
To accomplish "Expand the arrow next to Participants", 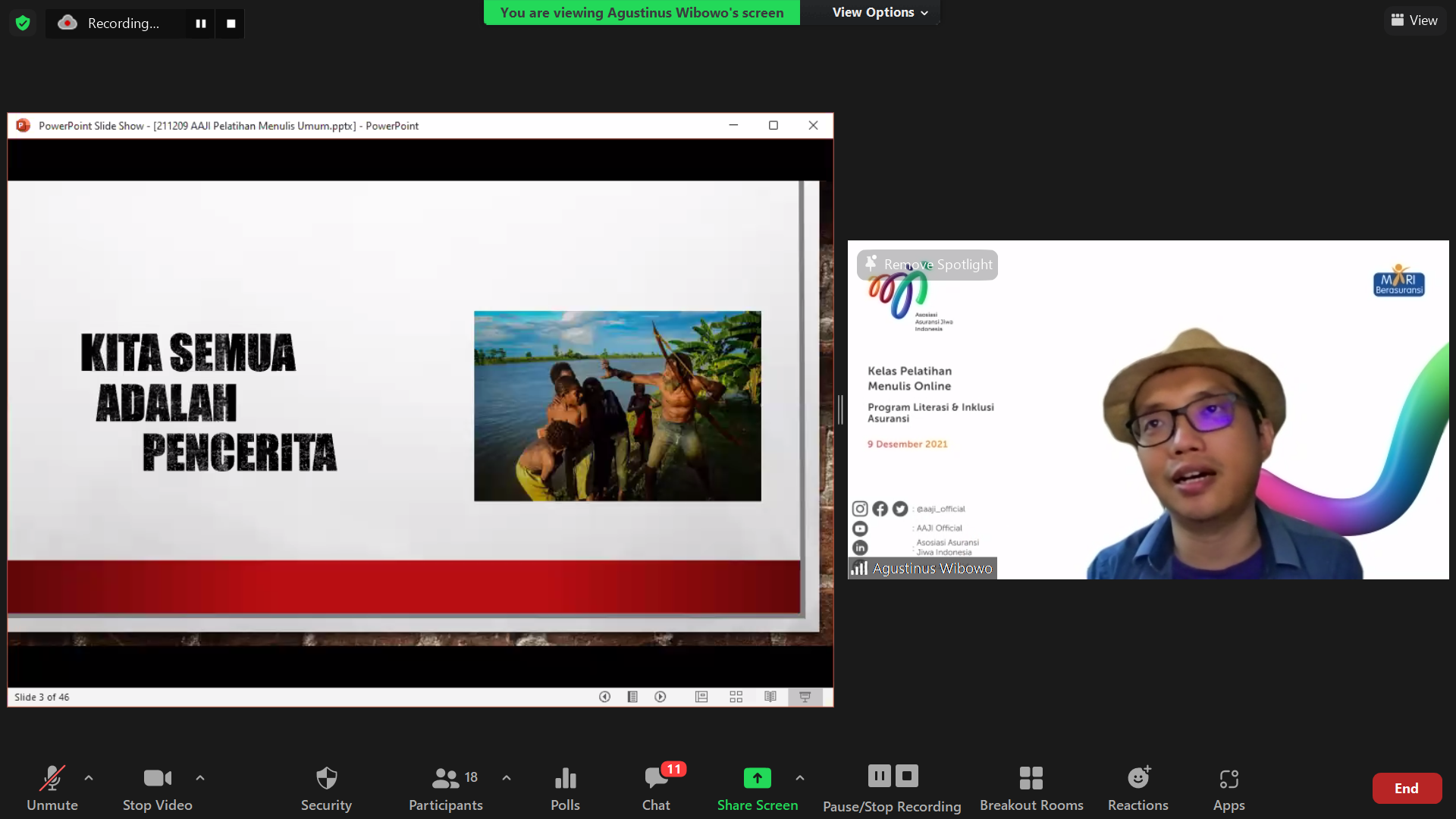I will [507, 778].
